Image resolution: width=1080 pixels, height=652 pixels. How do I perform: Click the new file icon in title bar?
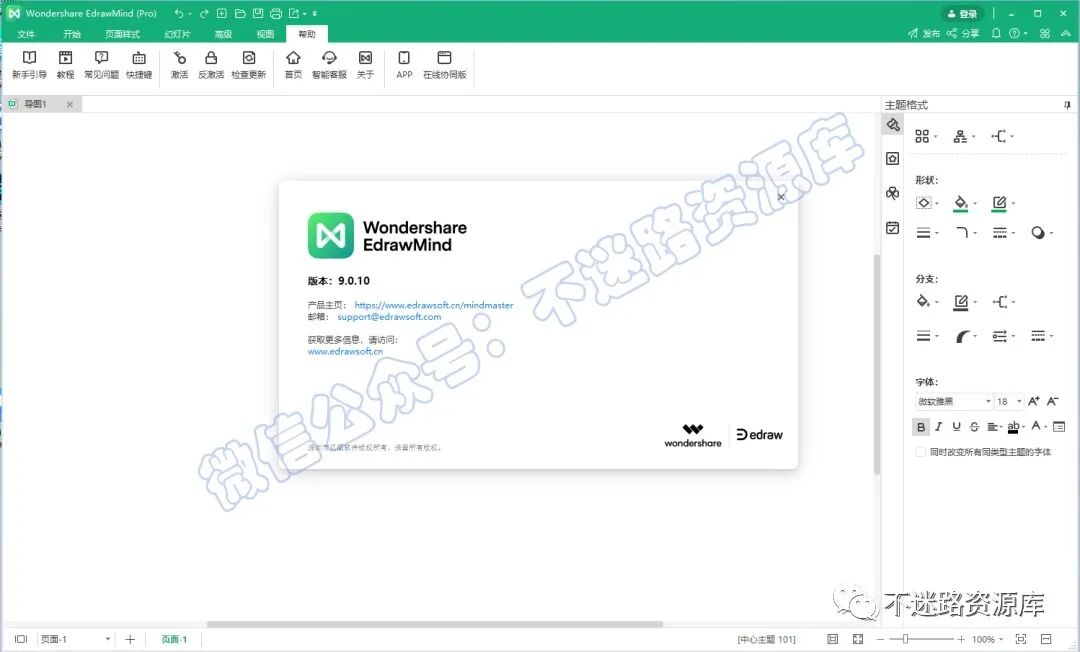222,13
